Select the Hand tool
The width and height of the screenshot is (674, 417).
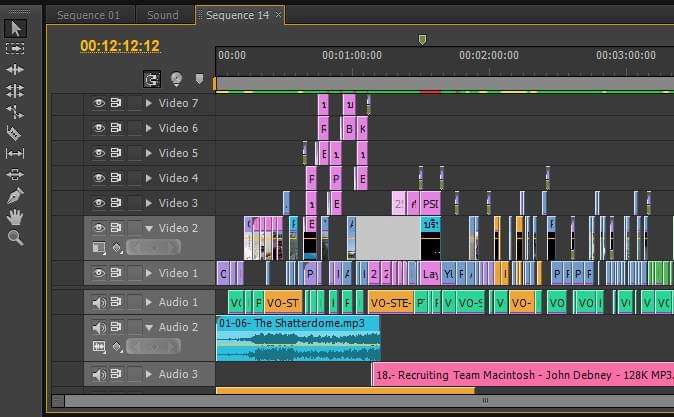[15, 217]
